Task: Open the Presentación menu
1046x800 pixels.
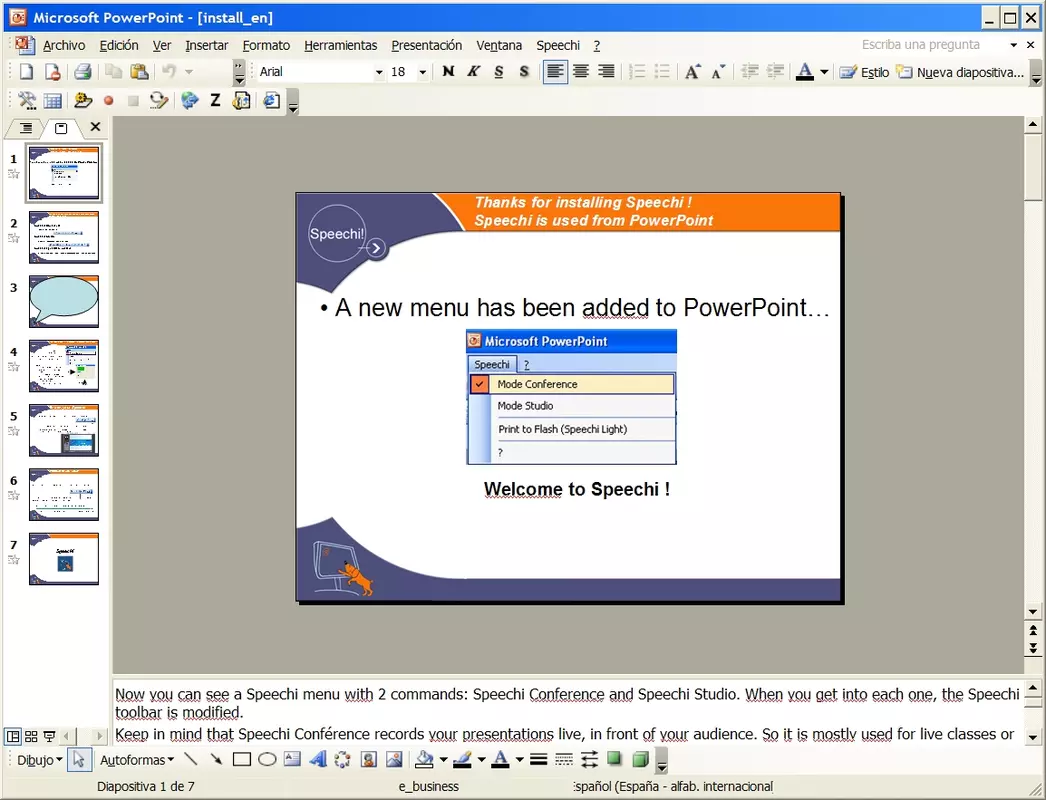Action: 426,45
